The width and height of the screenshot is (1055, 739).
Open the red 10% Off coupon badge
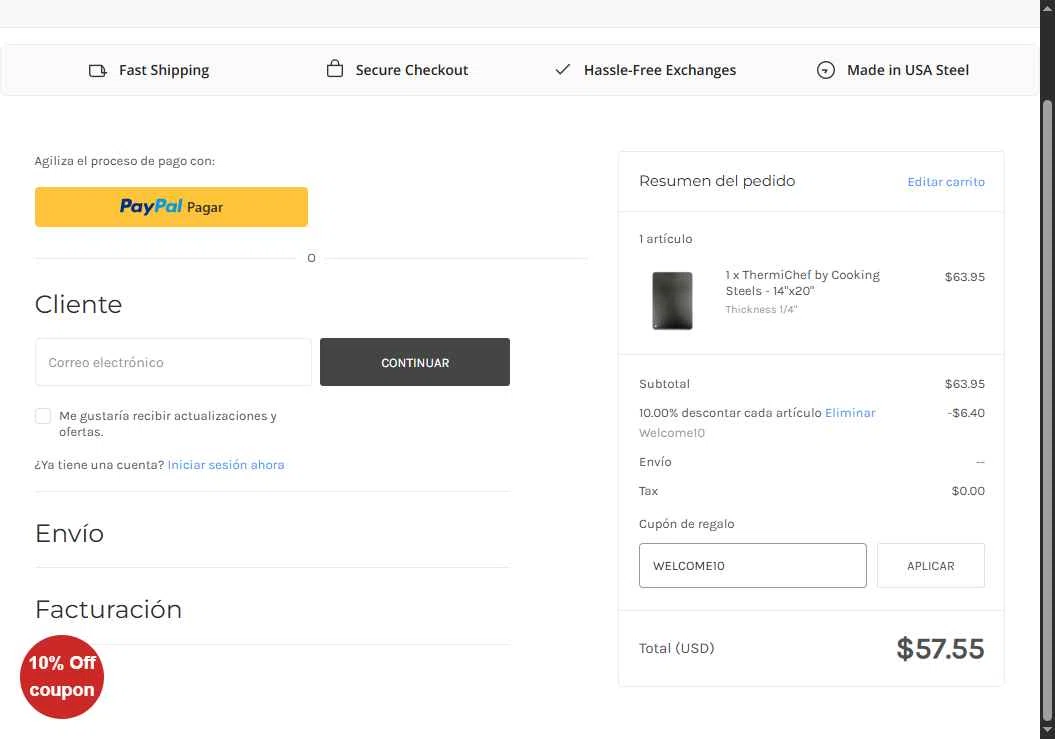point(62,676)
